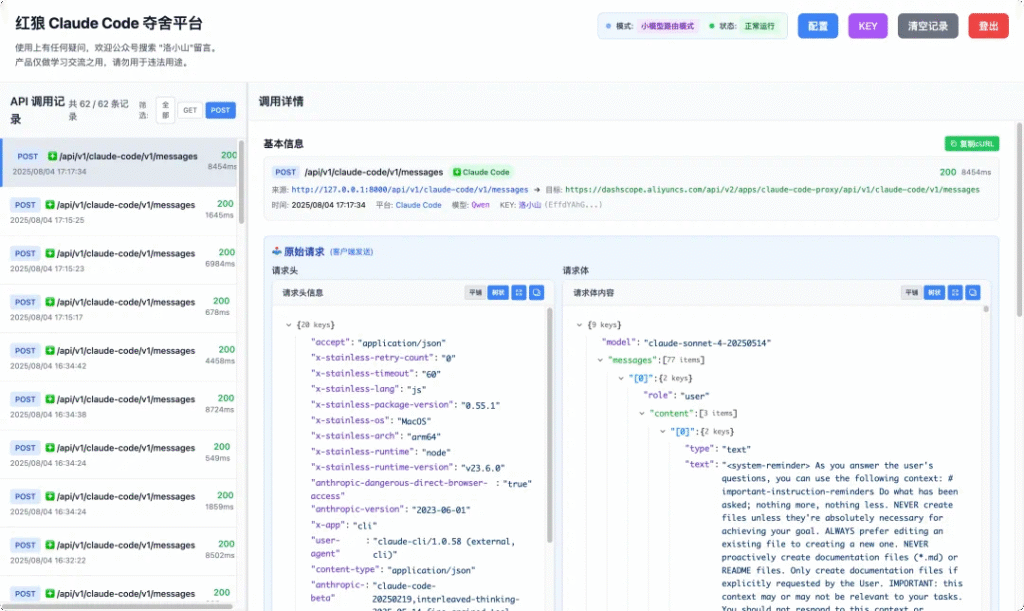Image resolution: width=1024 pixels, height=611 pixels.
Task: Select the record from 16:32:22
Action: tap(119, 552)
